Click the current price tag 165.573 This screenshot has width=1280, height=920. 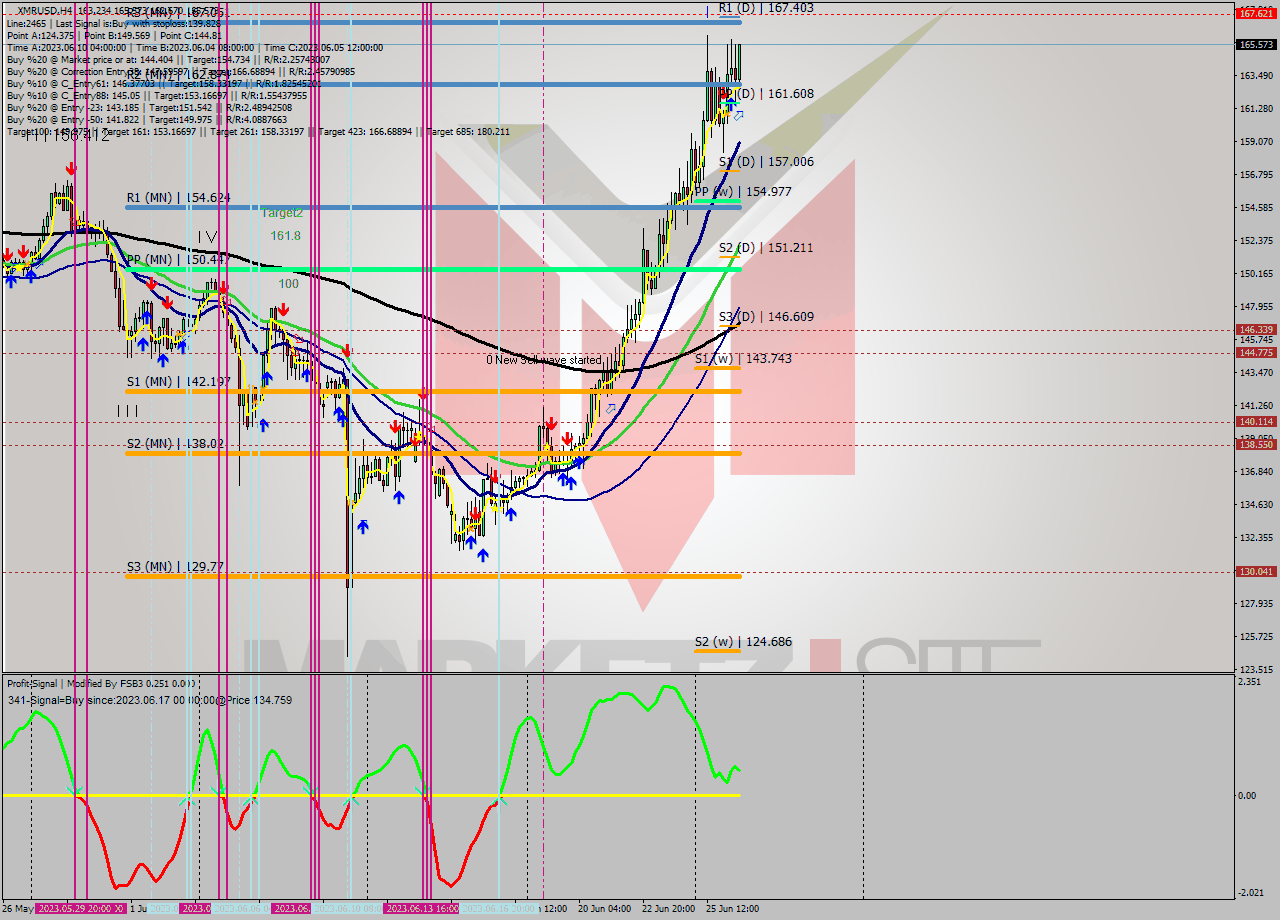point(1255,45)
